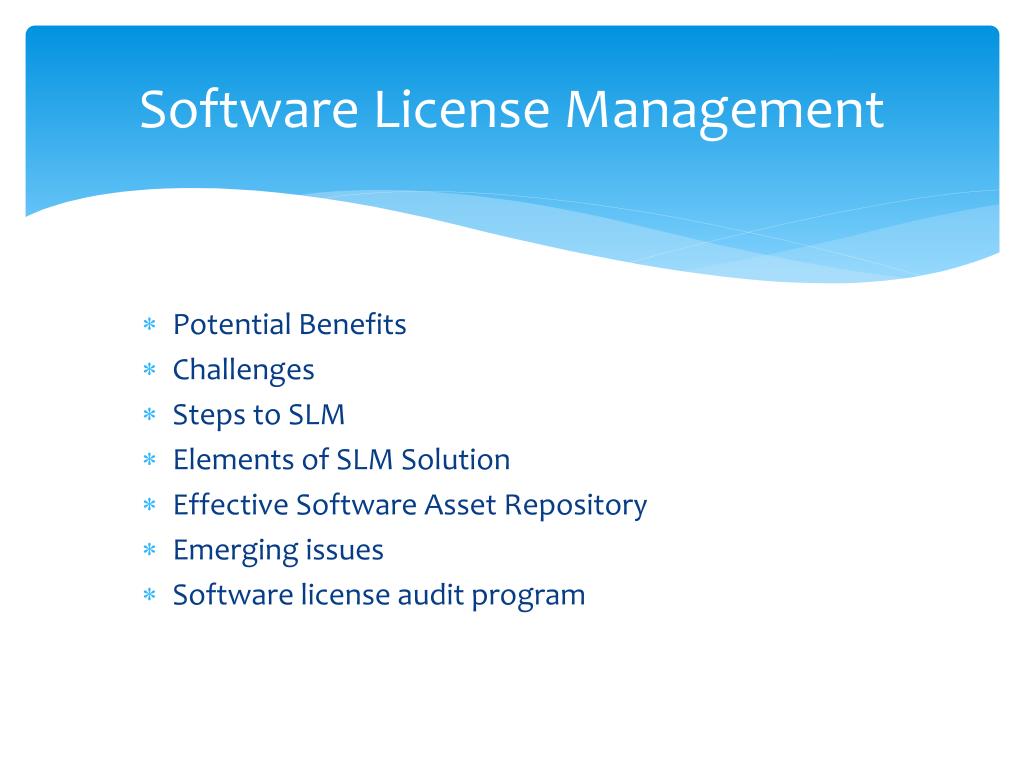Click the word License in the heading
Image resolution: width=1024 pixels, height=768 pixels.
tap(462, 108)
